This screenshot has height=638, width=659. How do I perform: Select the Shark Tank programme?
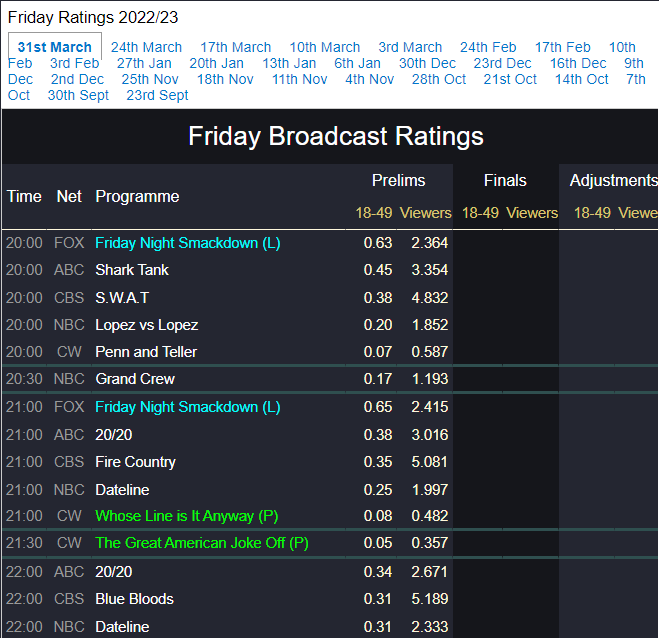point(132,270)
